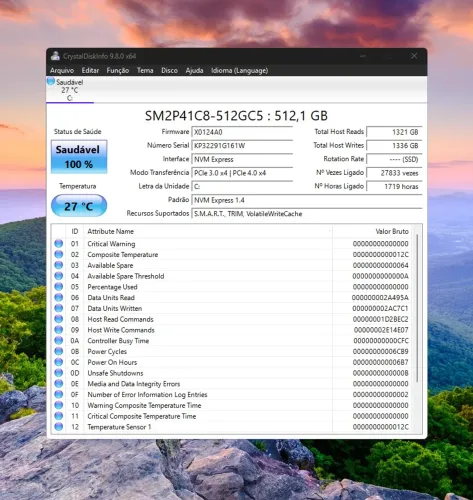Click the Firmware field X0124A0

point(242,132)
